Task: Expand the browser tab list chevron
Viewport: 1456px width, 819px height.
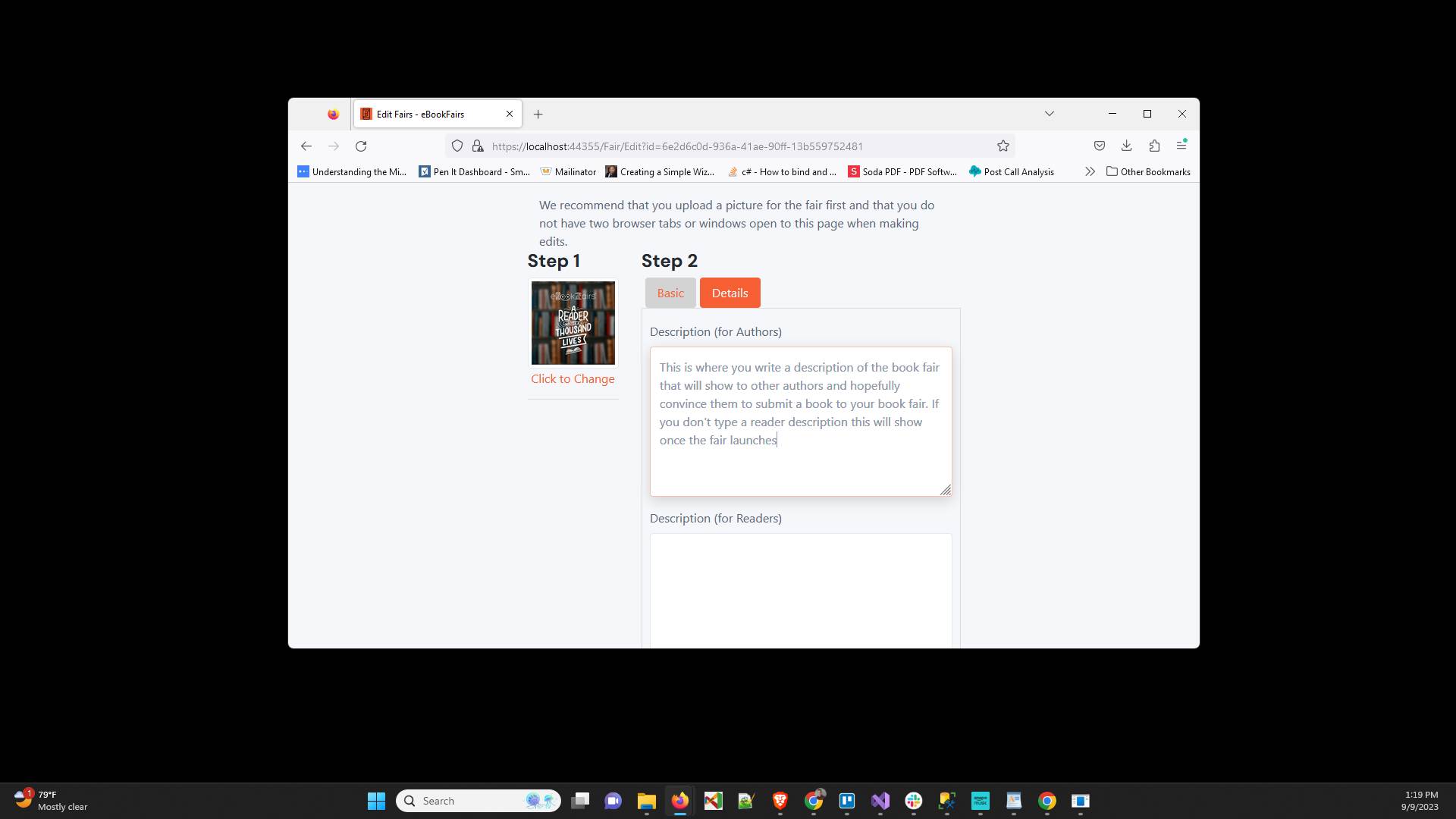Action: [1049, 114]
